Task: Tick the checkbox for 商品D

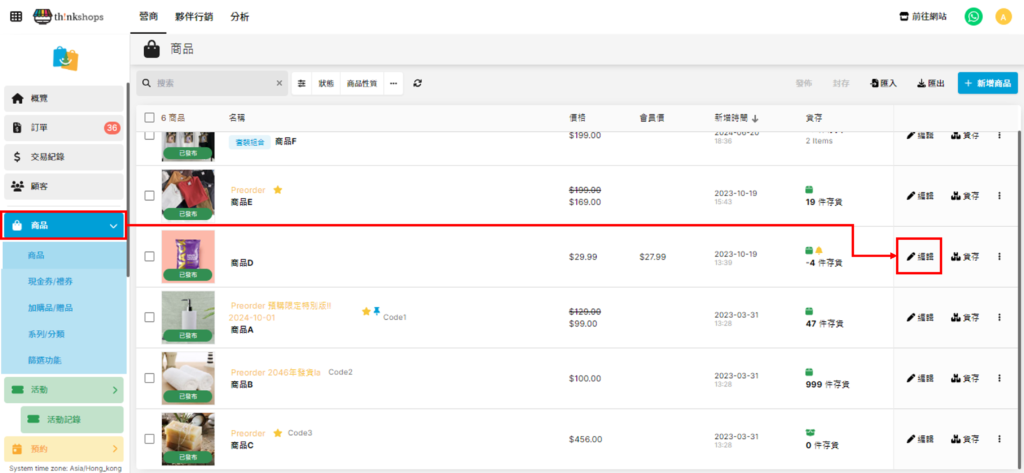Action: pos(149,257)
